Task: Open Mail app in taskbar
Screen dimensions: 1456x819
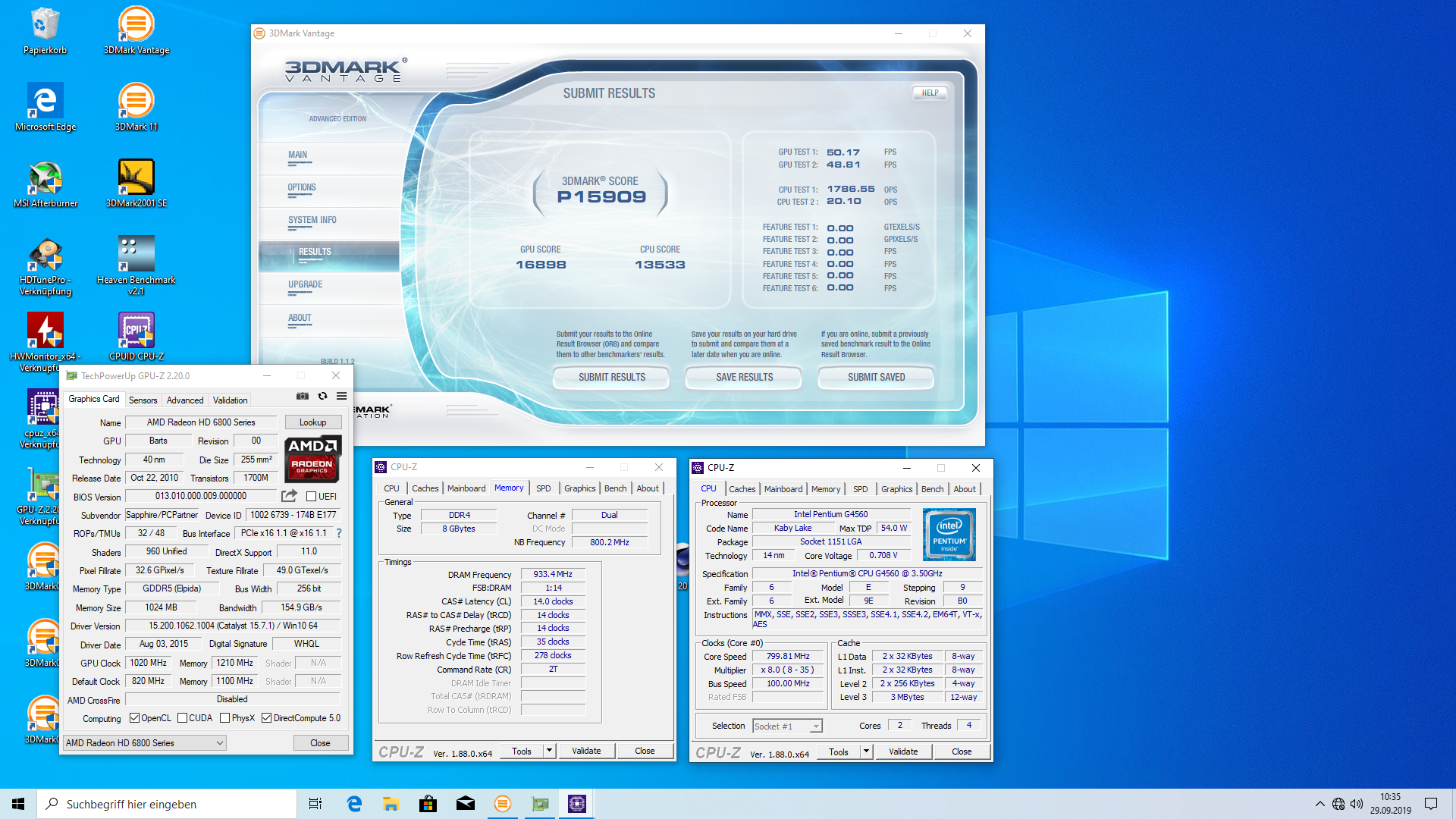Action: click(x=465, y=804)
